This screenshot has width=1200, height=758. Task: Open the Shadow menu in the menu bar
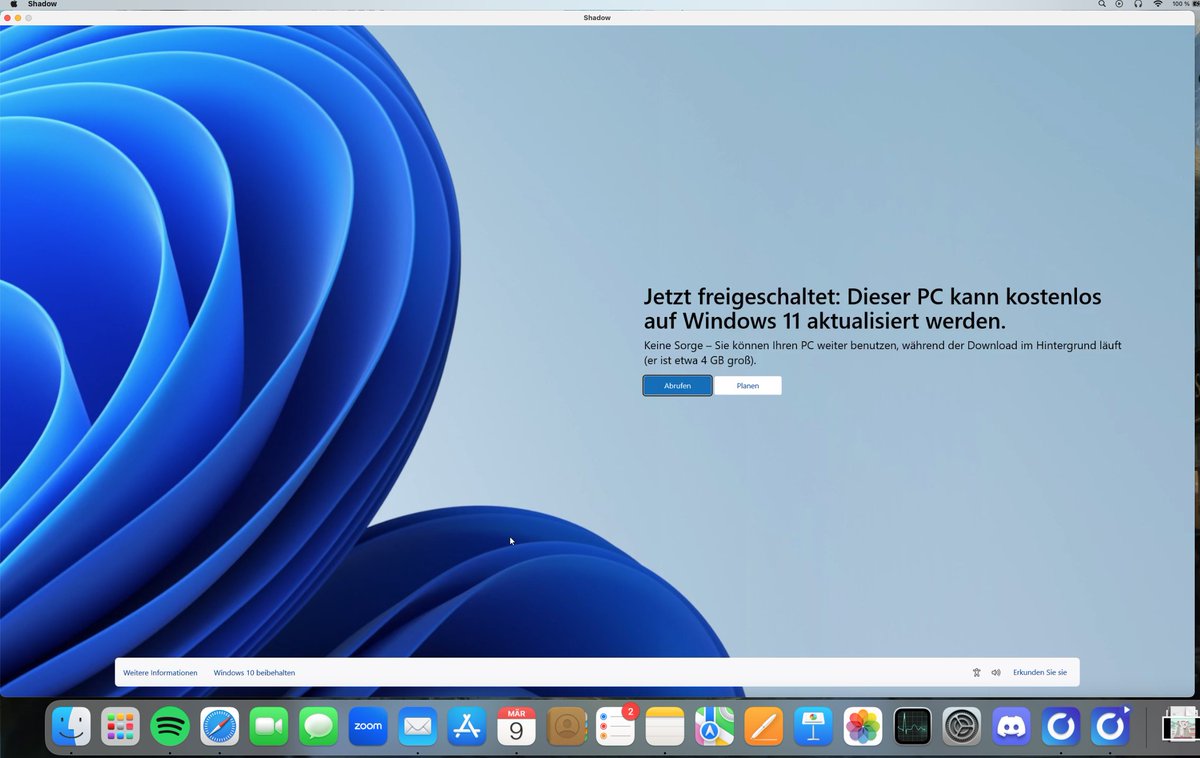coord(42,4)
